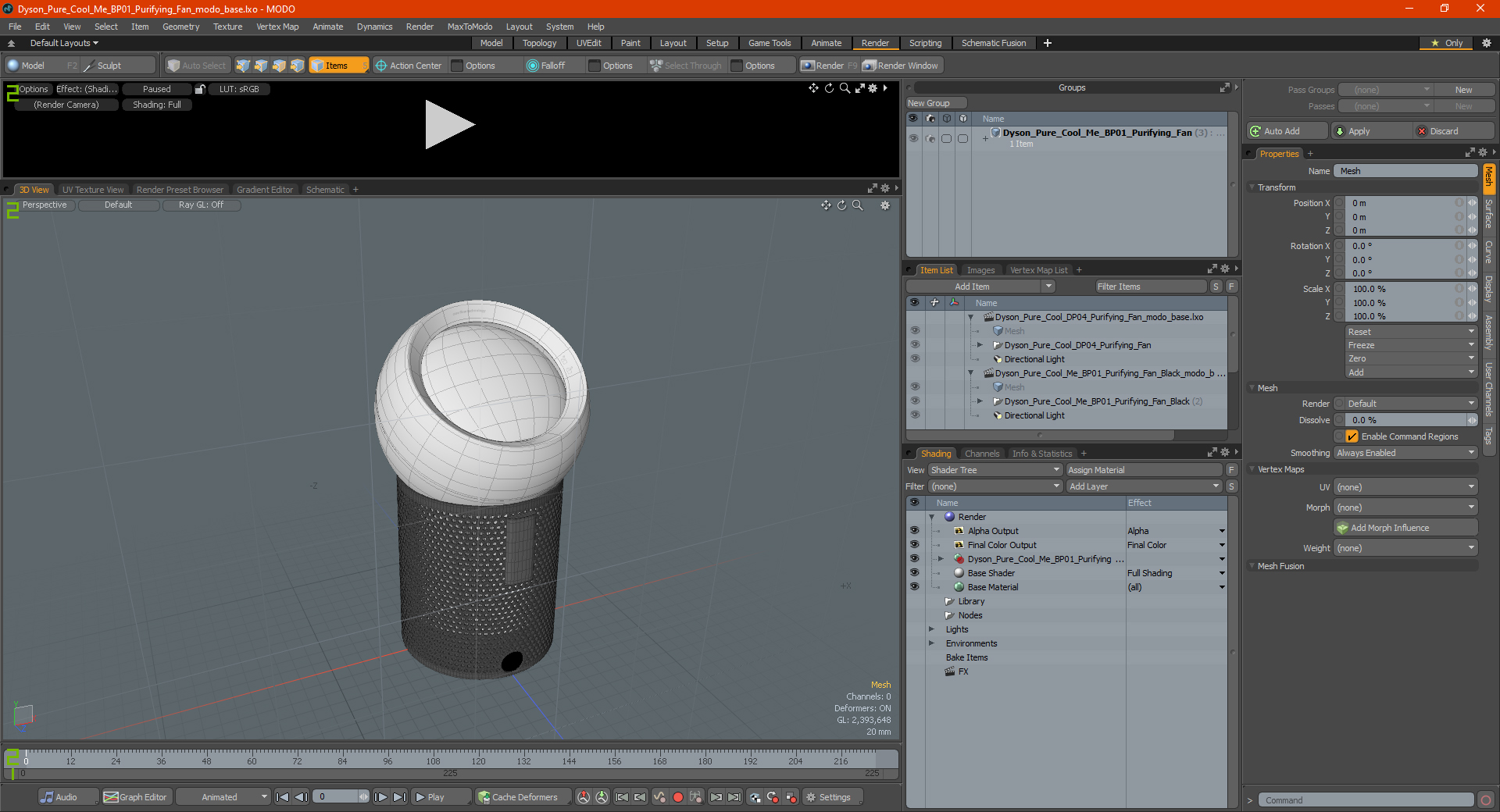Click the Assign Material button
The image size is (1500, 812).
1144,470
